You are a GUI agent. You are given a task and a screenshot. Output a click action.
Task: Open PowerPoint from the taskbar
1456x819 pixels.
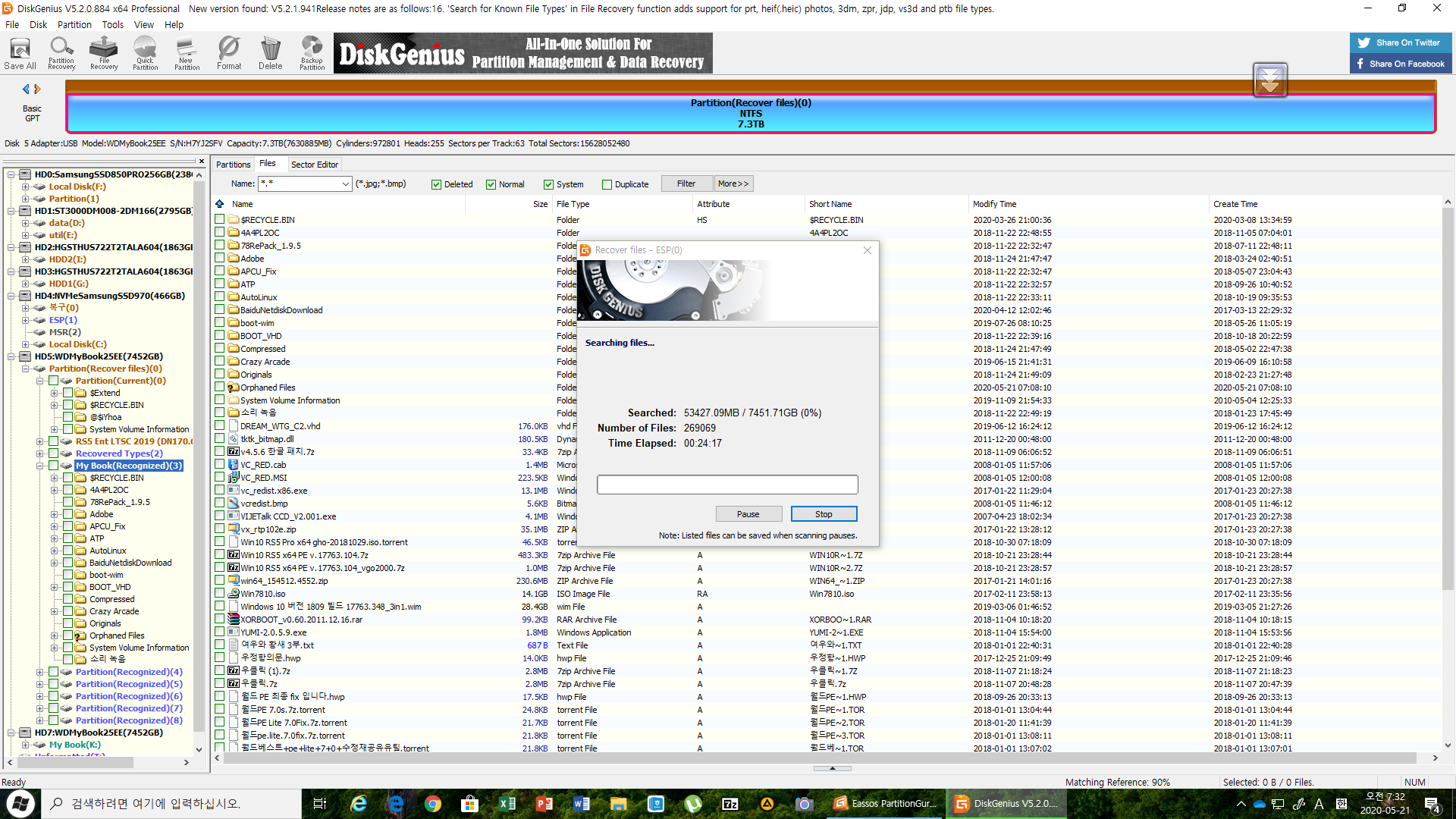pos(544,804)
